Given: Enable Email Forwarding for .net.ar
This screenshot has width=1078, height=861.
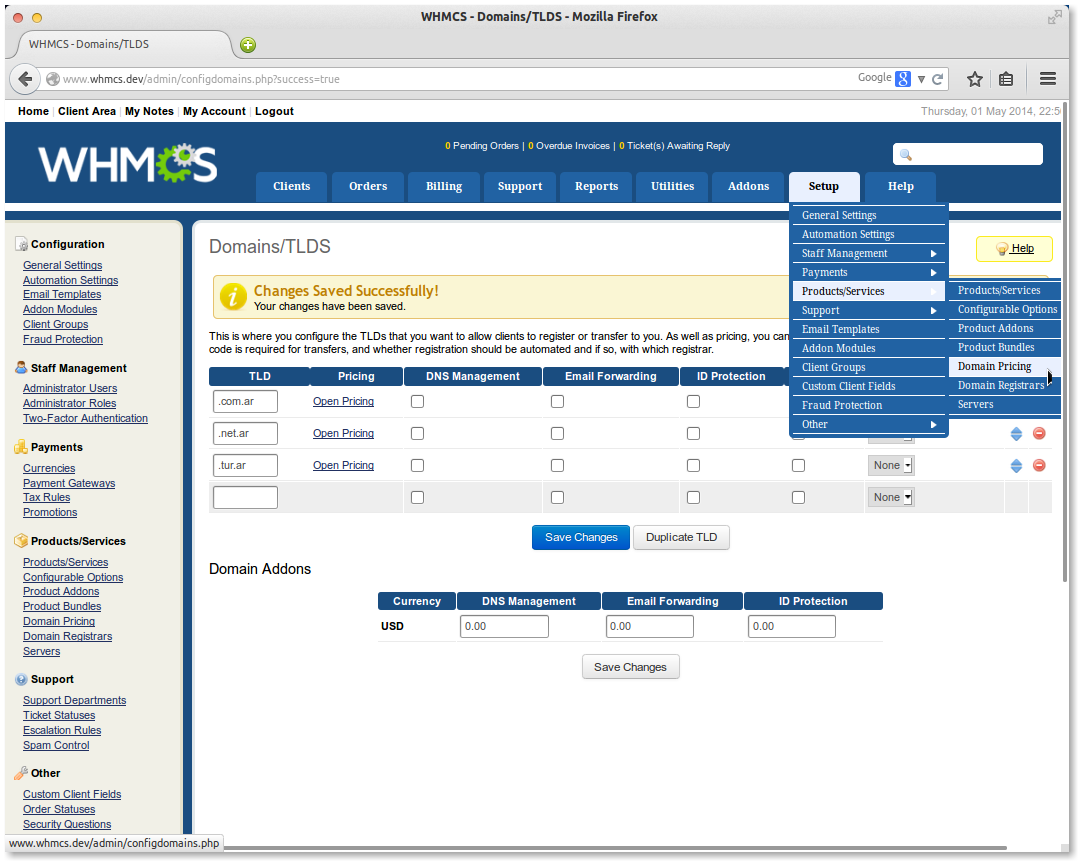Looking at the screenshot, I should pyautogui.click(x=558, y=434).
